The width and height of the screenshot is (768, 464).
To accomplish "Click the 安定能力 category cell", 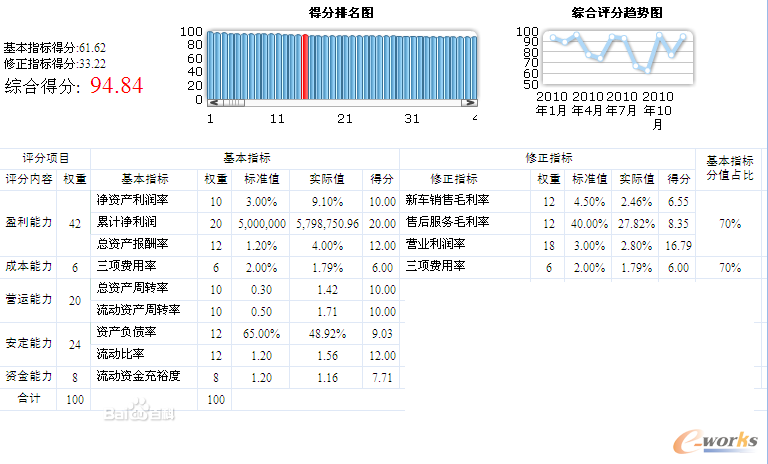I will [x=28, y=343].
